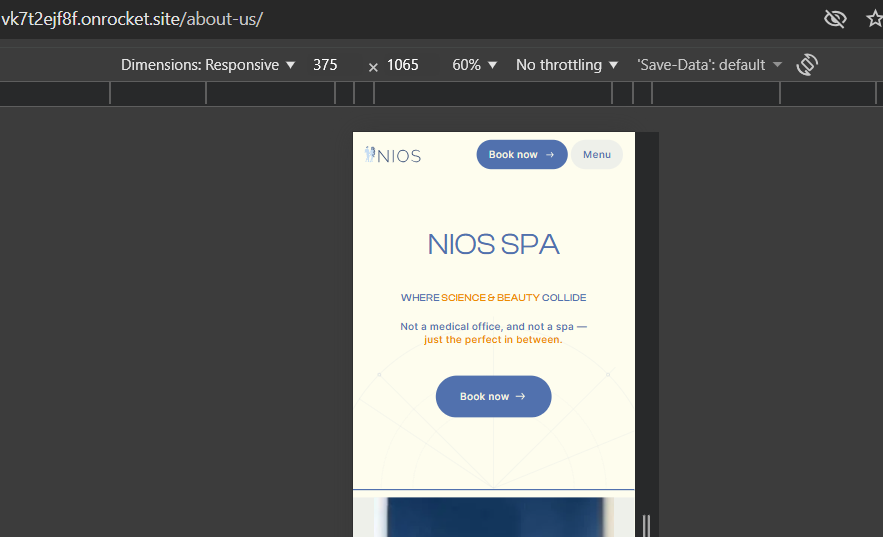Click the blue image at the page bottom
The height and width of the screenshot is (537, 883).
pyautogui.click(x=493, y=516)
